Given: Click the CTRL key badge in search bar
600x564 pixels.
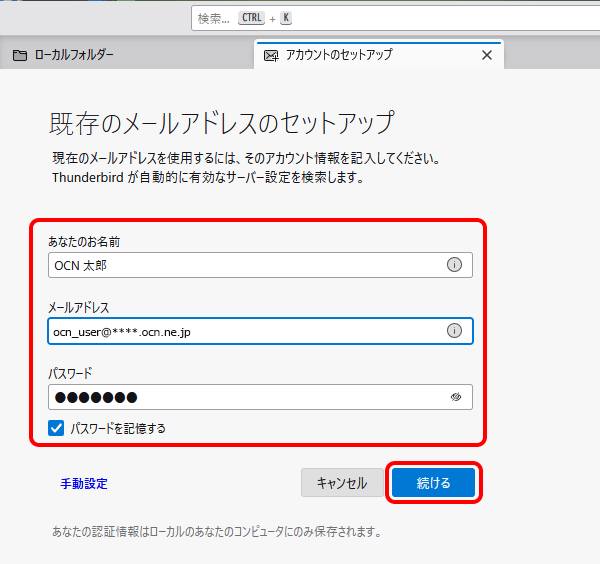Looking at the screenshot, I should pyautogui.click(x=251, y=18).
